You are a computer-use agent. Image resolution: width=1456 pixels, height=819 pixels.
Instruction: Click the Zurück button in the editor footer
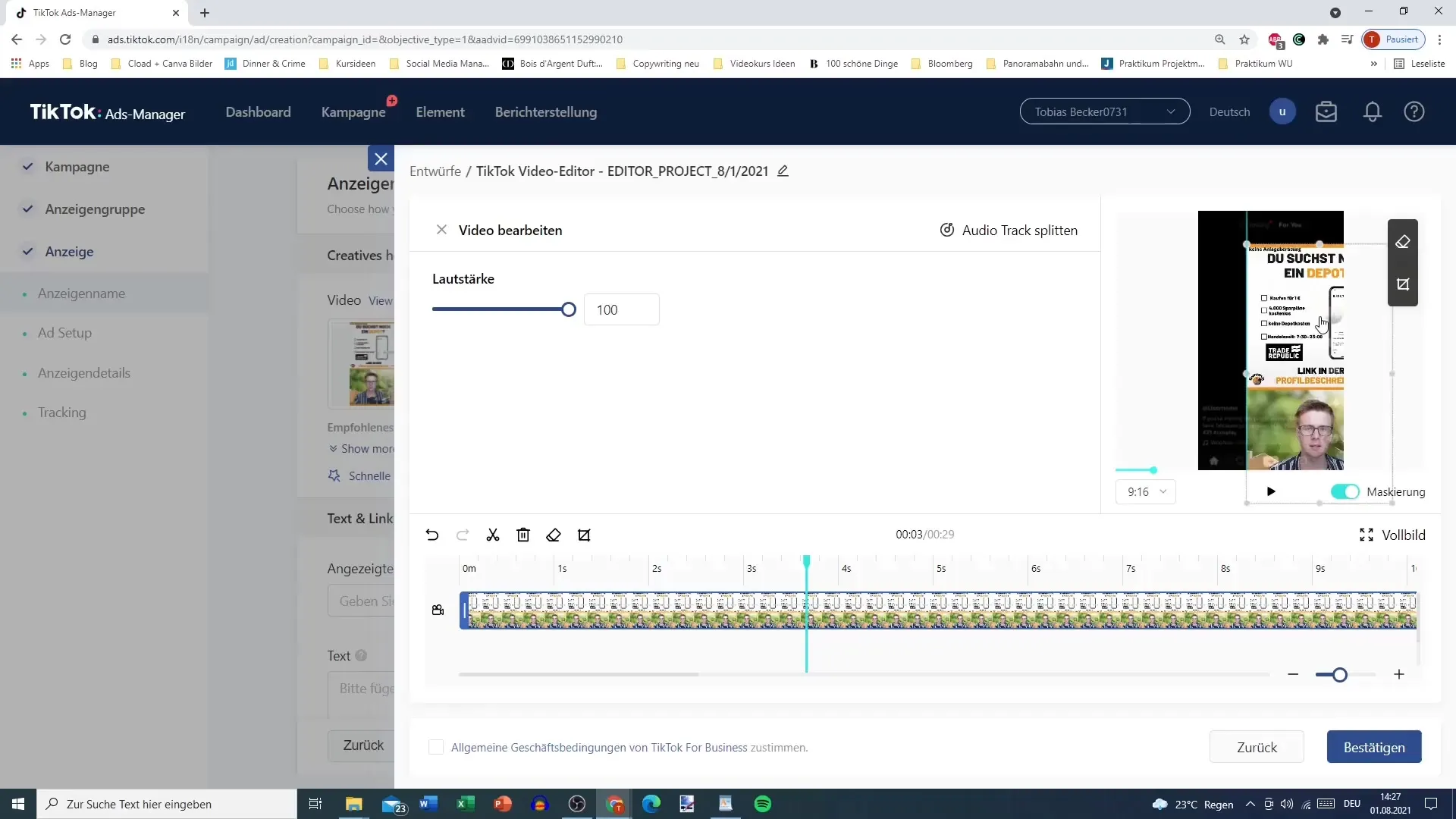tap(1257, 747)
